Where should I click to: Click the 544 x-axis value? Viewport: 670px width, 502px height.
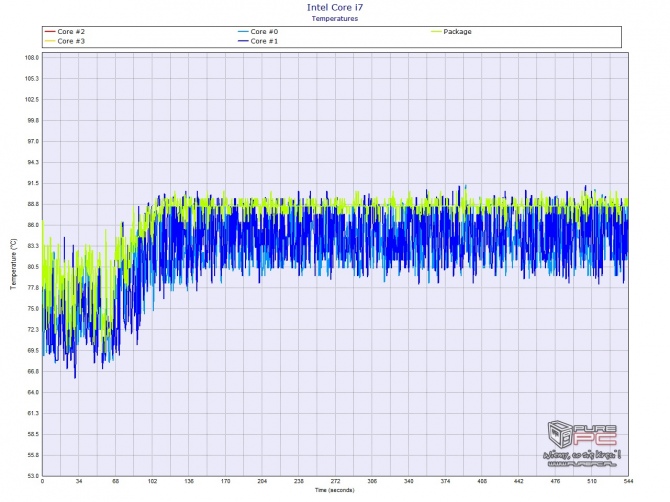(x=628, y=481)
